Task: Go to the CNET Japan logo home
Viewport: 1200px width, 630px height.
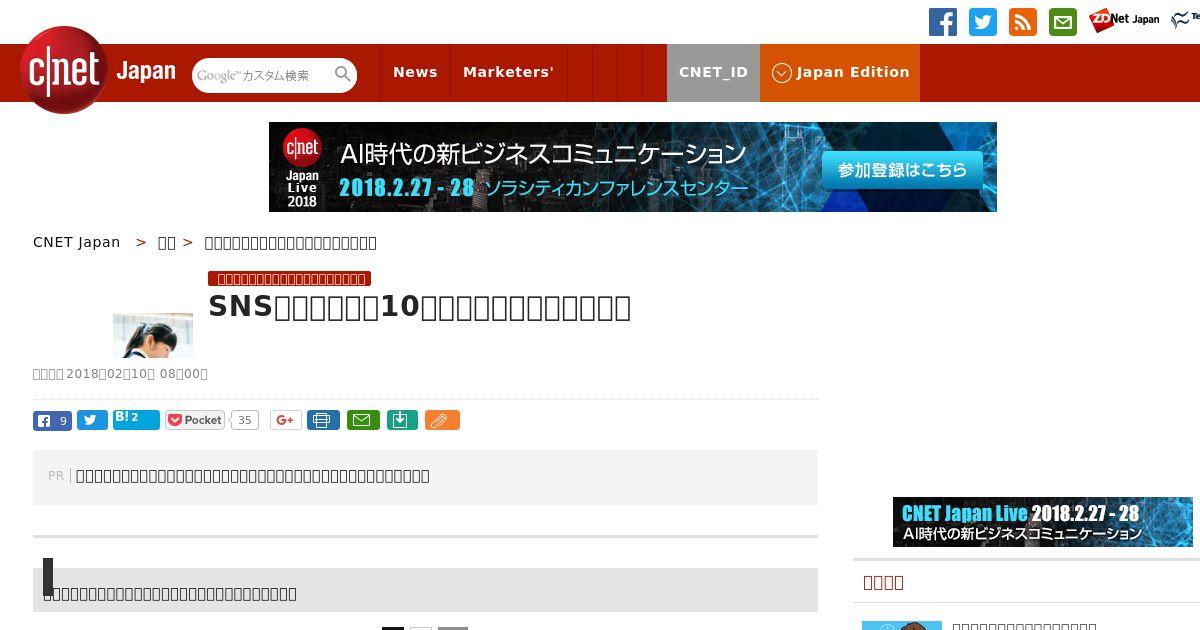Action: [98, 70]
